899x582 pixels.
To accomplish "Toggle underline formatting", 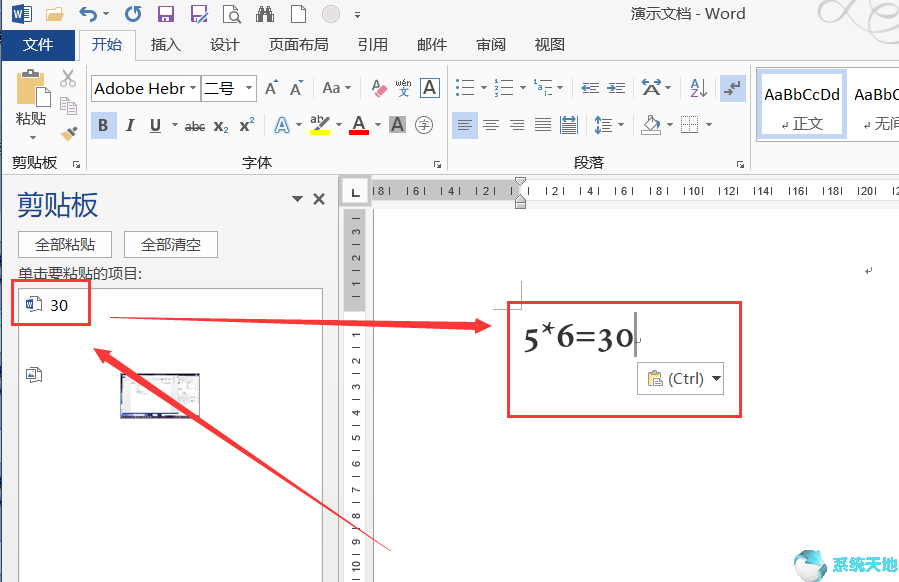I will pos(155,125).
